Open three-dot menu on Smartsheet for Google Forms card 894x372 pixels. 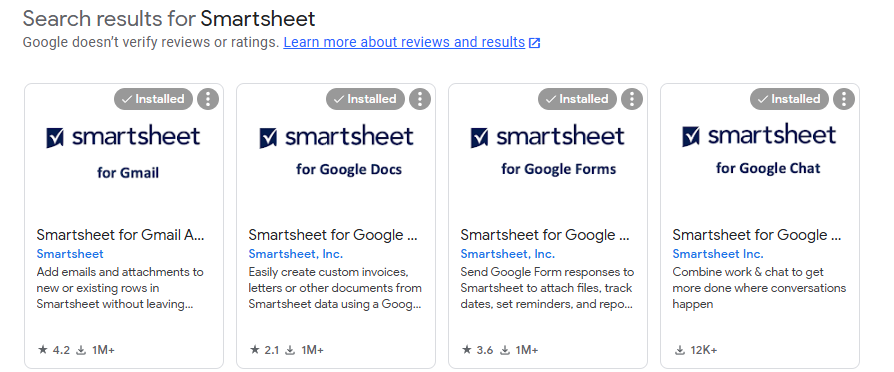point(632,99)
